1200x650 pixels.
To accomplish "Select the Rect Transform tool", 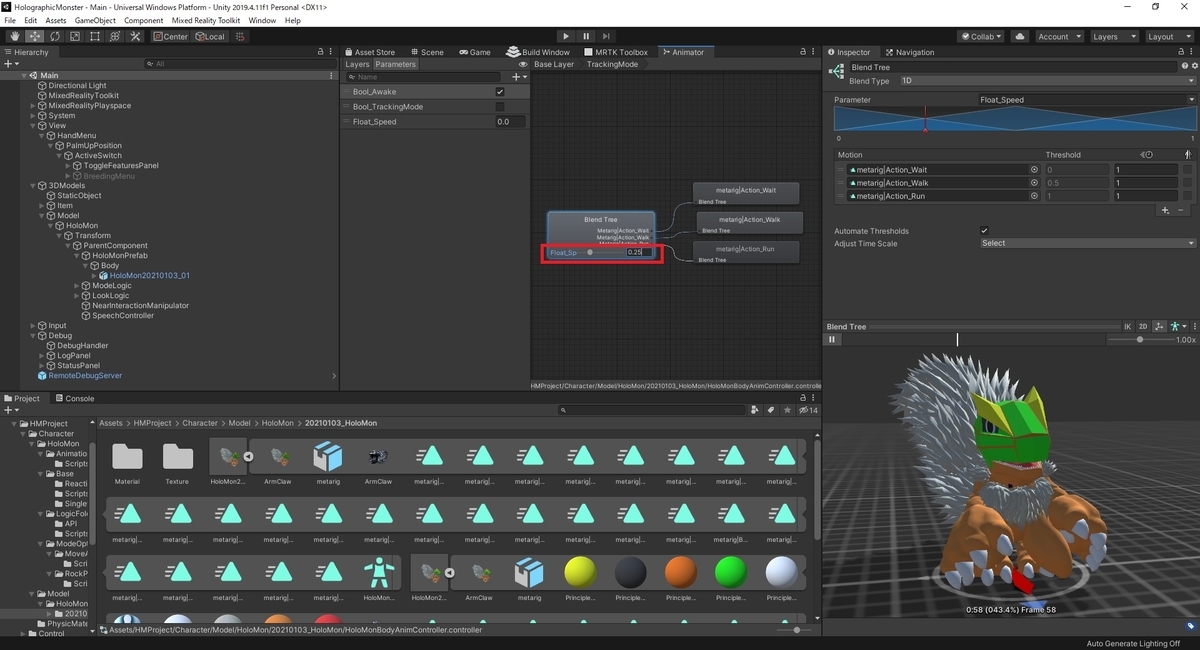I will 95,36.
